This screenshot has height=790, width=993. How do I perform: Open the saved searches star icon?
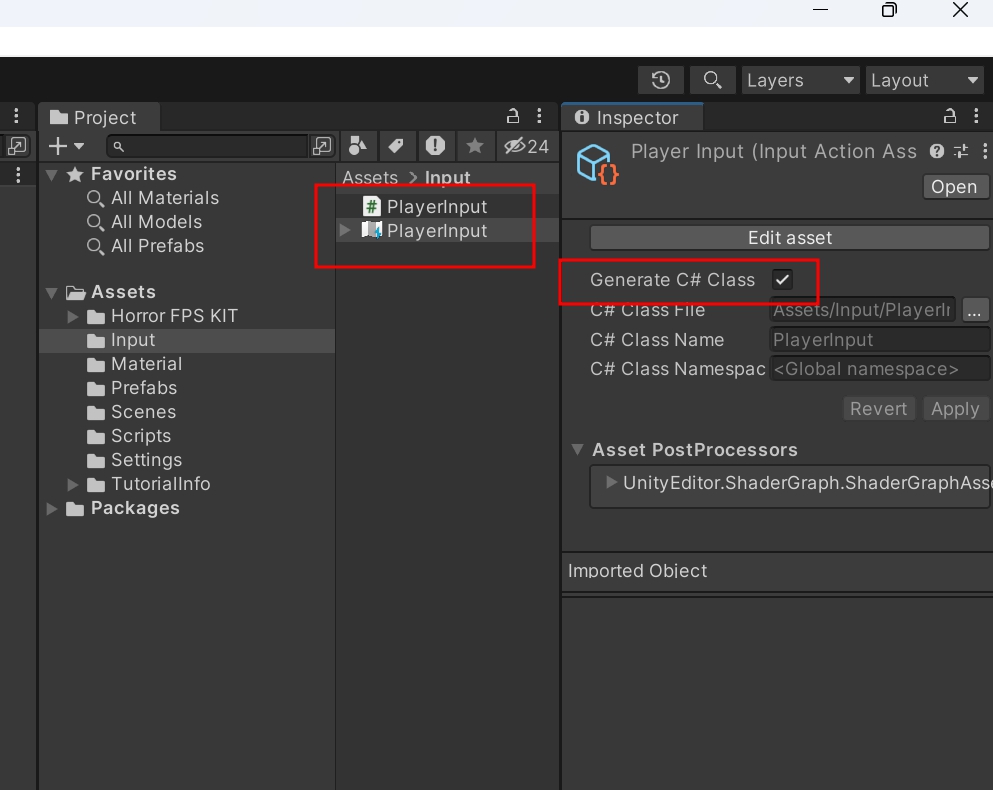click(x=474, y=146)
